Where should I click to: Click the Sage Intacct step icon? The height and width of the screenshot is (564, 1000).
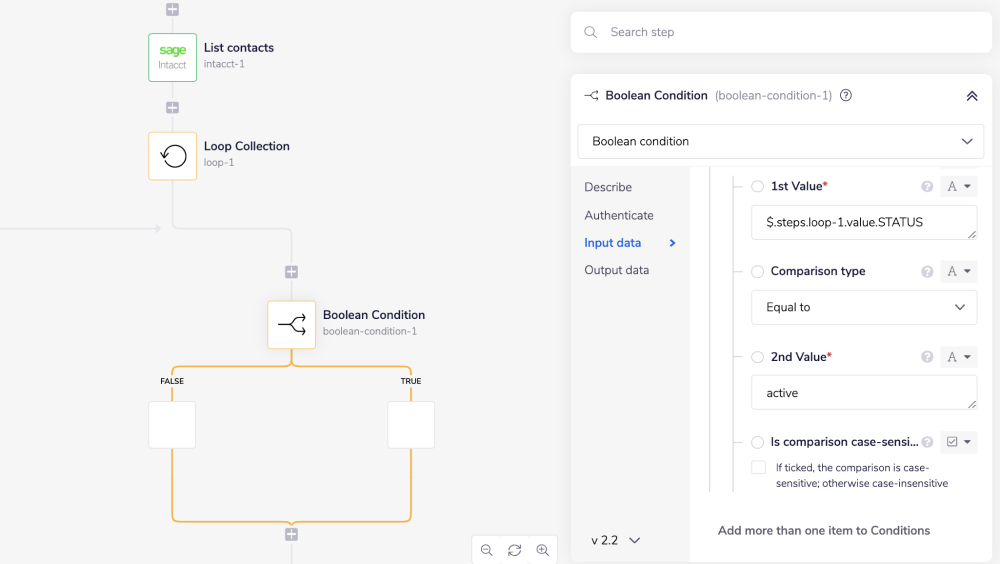point(172,57)
